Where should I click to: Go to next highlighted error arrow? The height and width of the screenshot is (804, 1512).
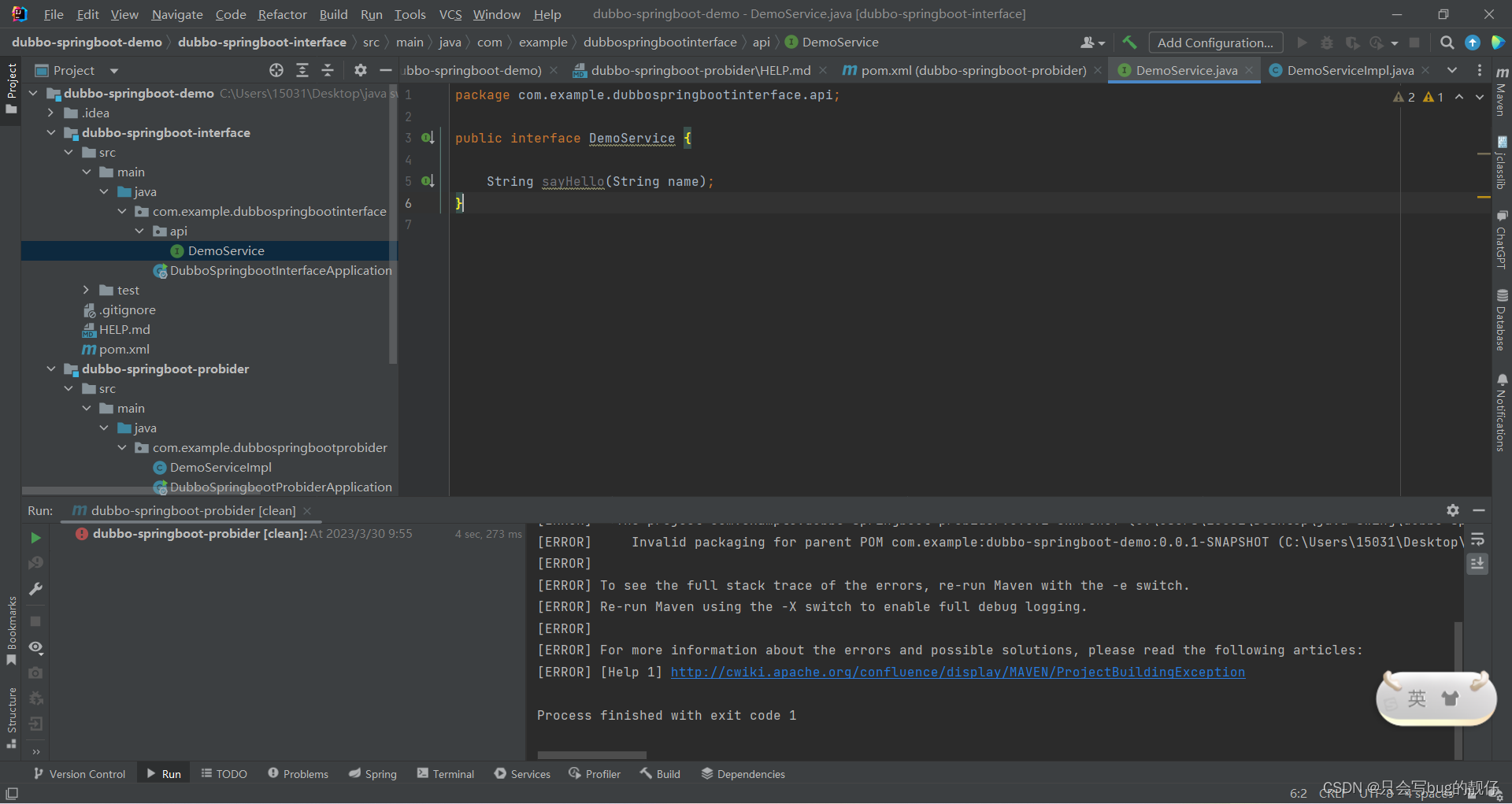[1480, 97]
